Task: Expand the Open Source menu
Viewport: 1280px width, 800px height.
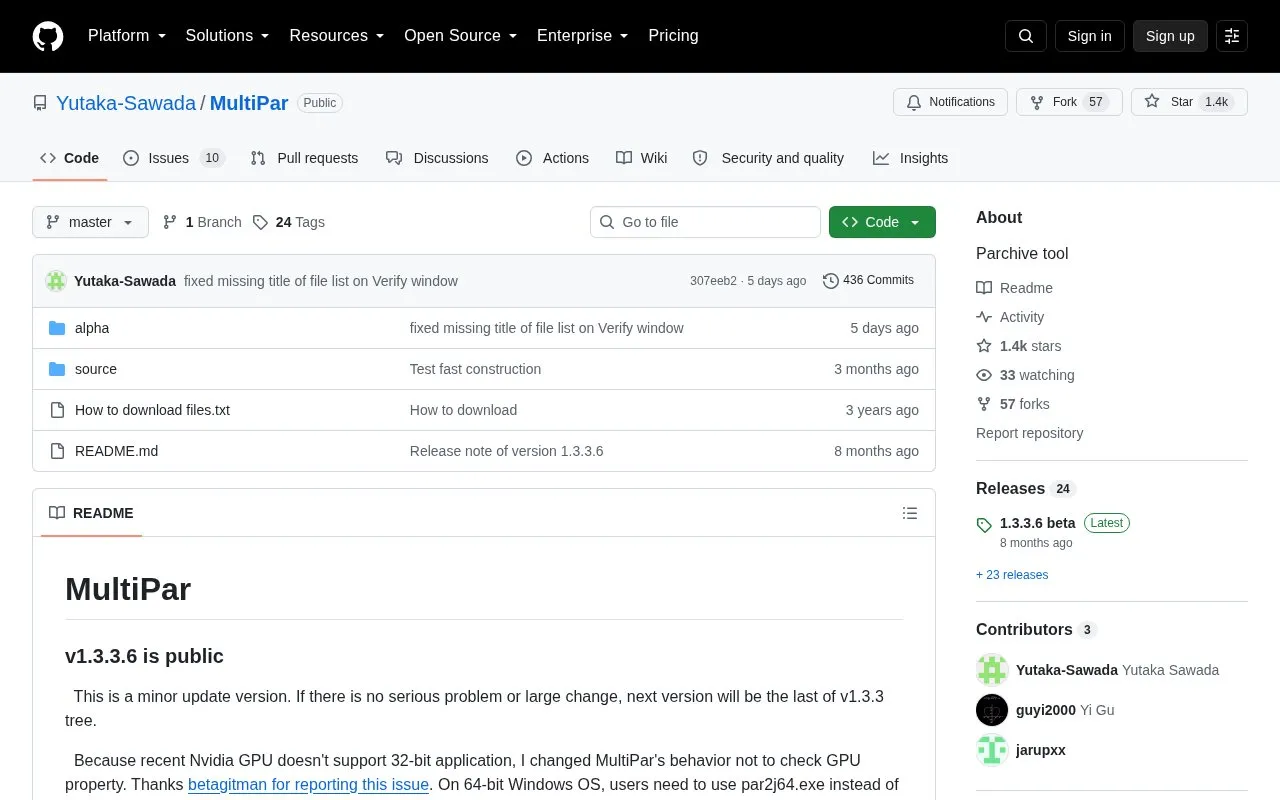Action: point(461,36)
